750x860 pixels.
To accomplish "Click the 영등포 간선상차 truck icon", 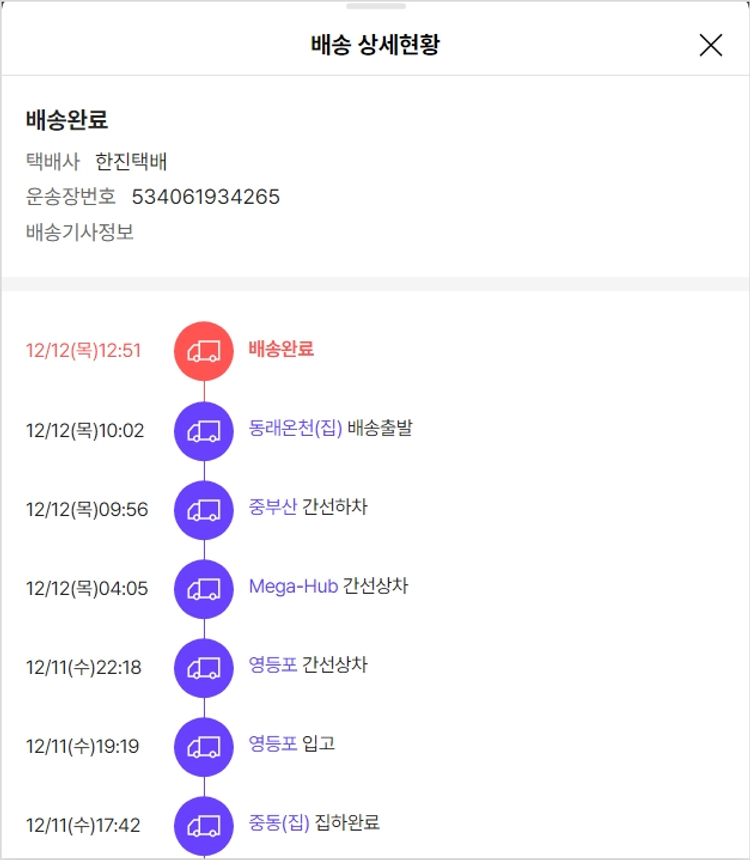I will (x=204, y=668).
